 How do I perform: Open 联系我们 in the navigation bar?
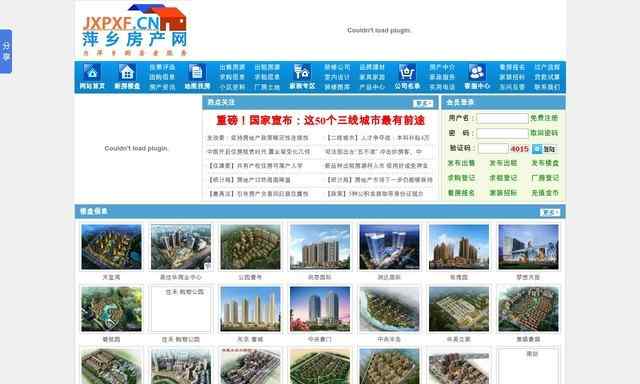tap(547, 87)
